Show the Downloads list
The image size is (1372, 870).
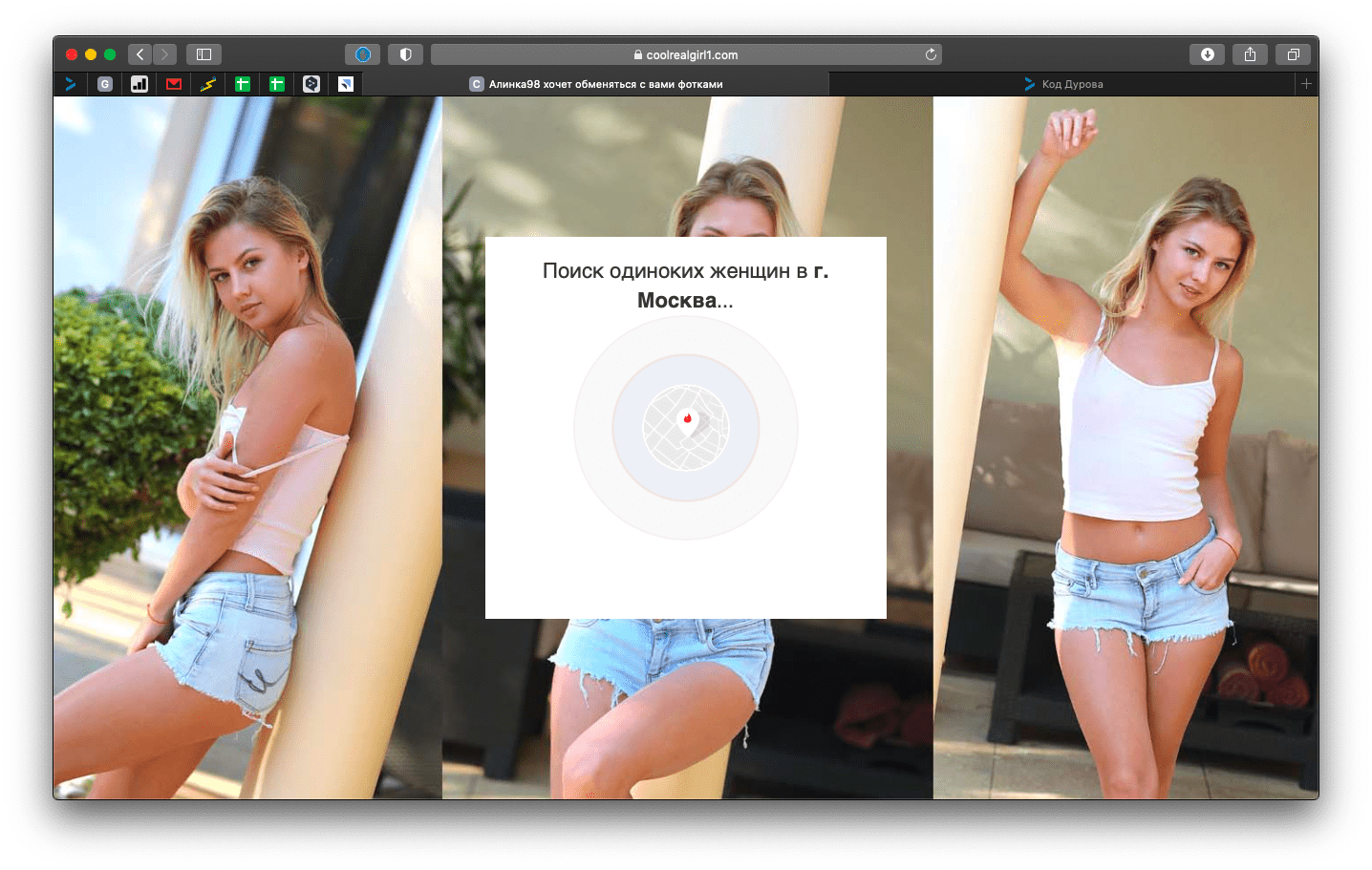point(1207,54)
